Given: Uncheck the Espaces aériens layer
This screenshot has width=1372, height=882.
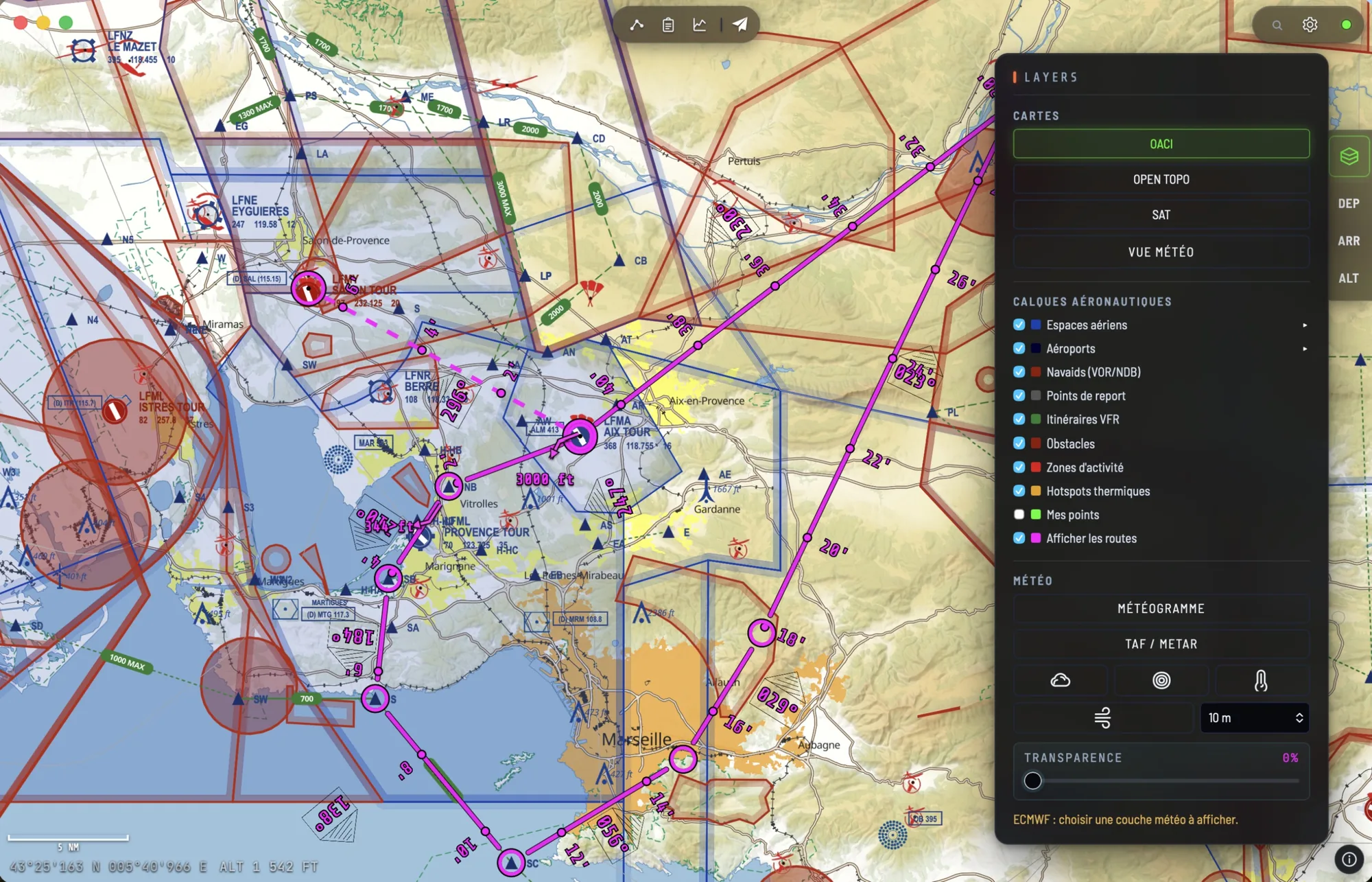Looking at the screenshot, I should point(1019,325).
